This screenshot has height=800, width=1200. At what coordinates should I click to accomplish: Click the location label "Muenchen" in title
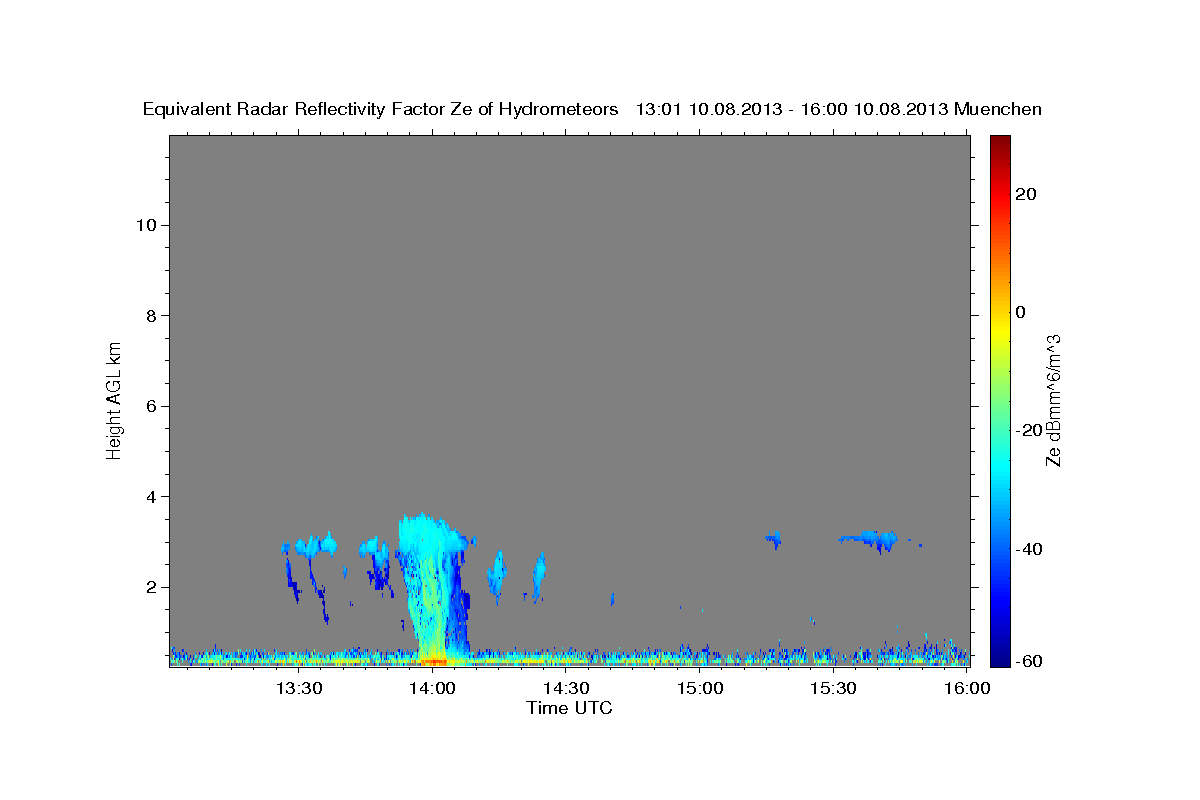[x=998, y=109]
